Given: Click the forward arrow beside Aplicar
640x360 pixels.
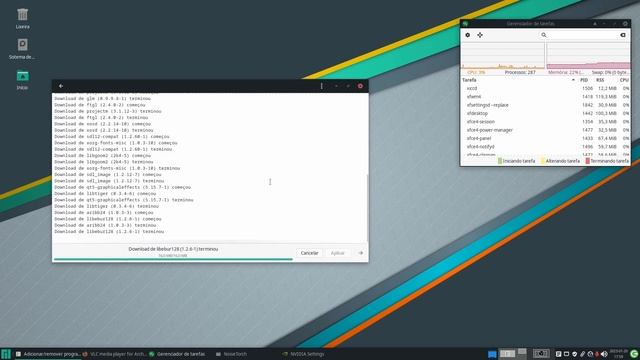Looking at the screenshot, I should tap(360, 253).
